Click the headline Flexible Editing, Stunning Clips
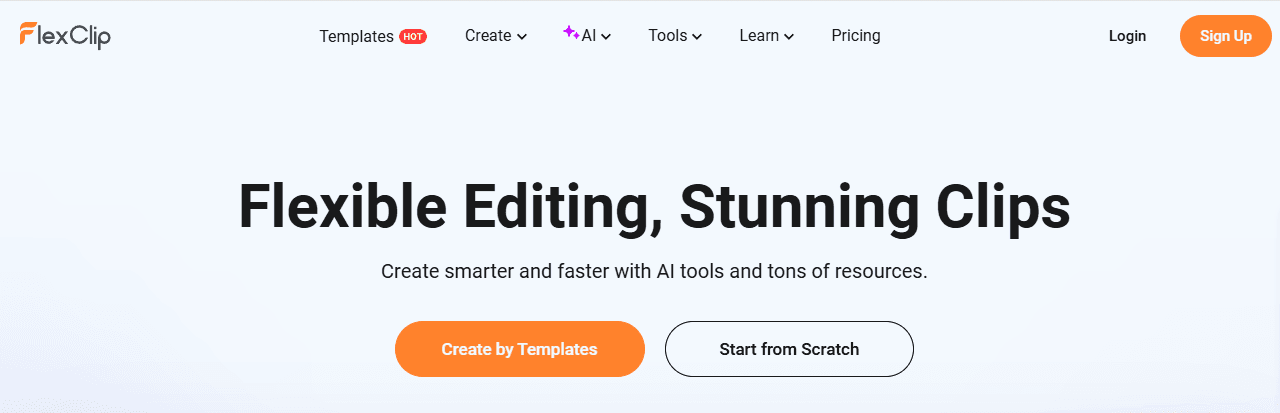The width and height of the screenshot is (1280, 413). [x=654, y=207]
